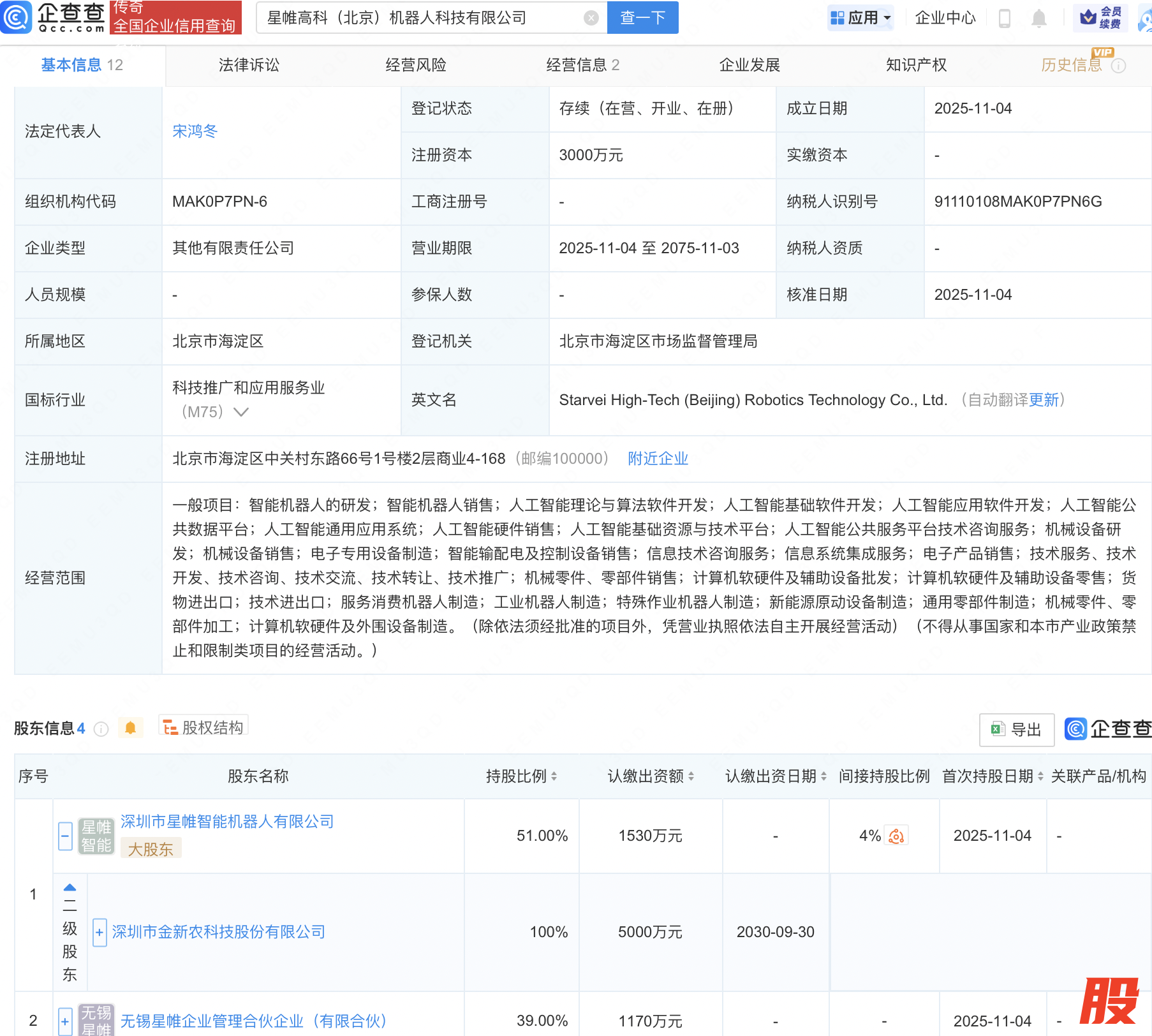
Task: Click the 查一下 search button
Action: 642,18
